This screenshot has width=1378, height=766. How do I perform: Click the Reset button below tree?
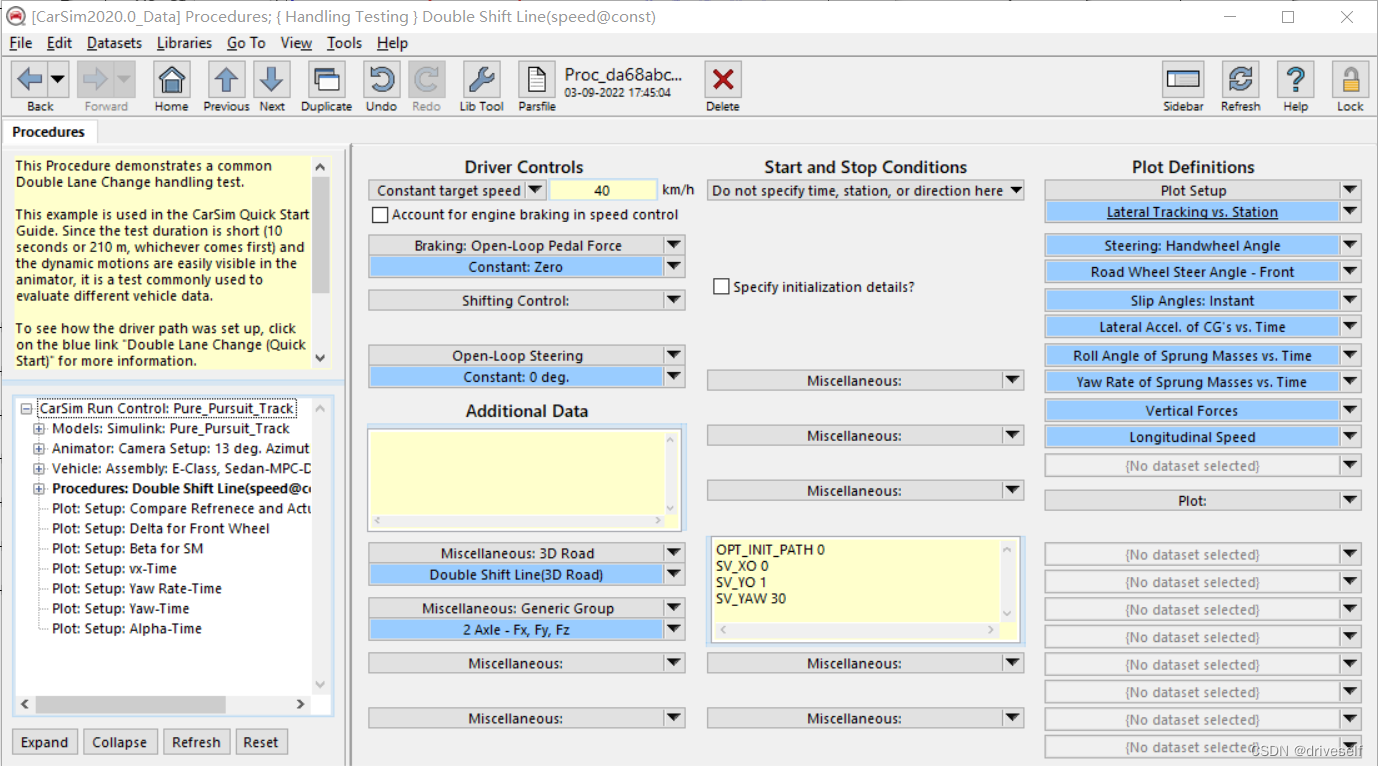click(x=261, y=742)
